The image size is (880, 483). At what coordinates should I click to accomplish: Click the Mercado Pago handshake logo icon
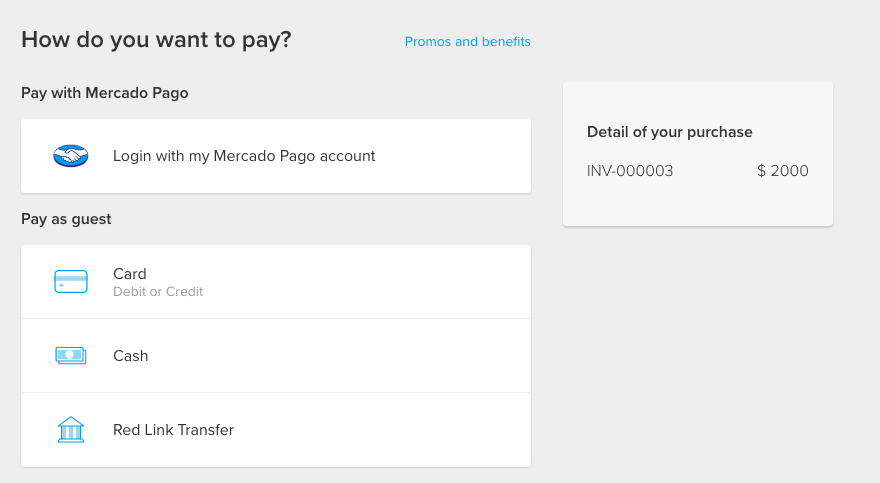71,156
